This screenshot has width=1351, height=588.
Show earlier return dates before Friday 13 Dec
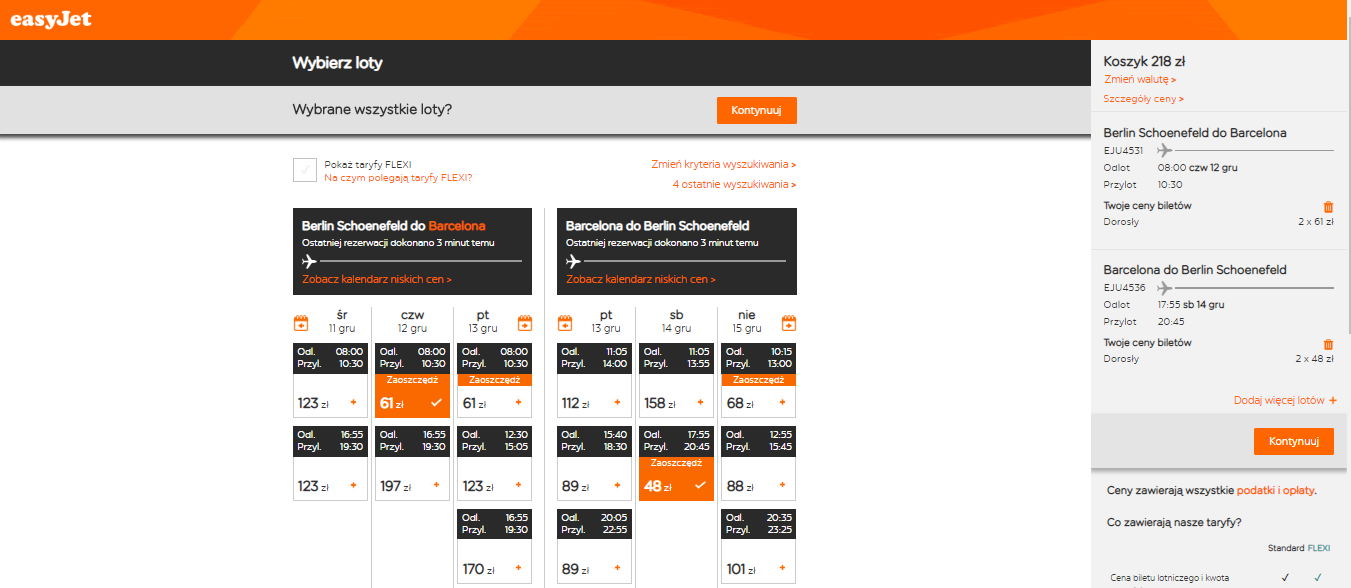click(565, 323)
